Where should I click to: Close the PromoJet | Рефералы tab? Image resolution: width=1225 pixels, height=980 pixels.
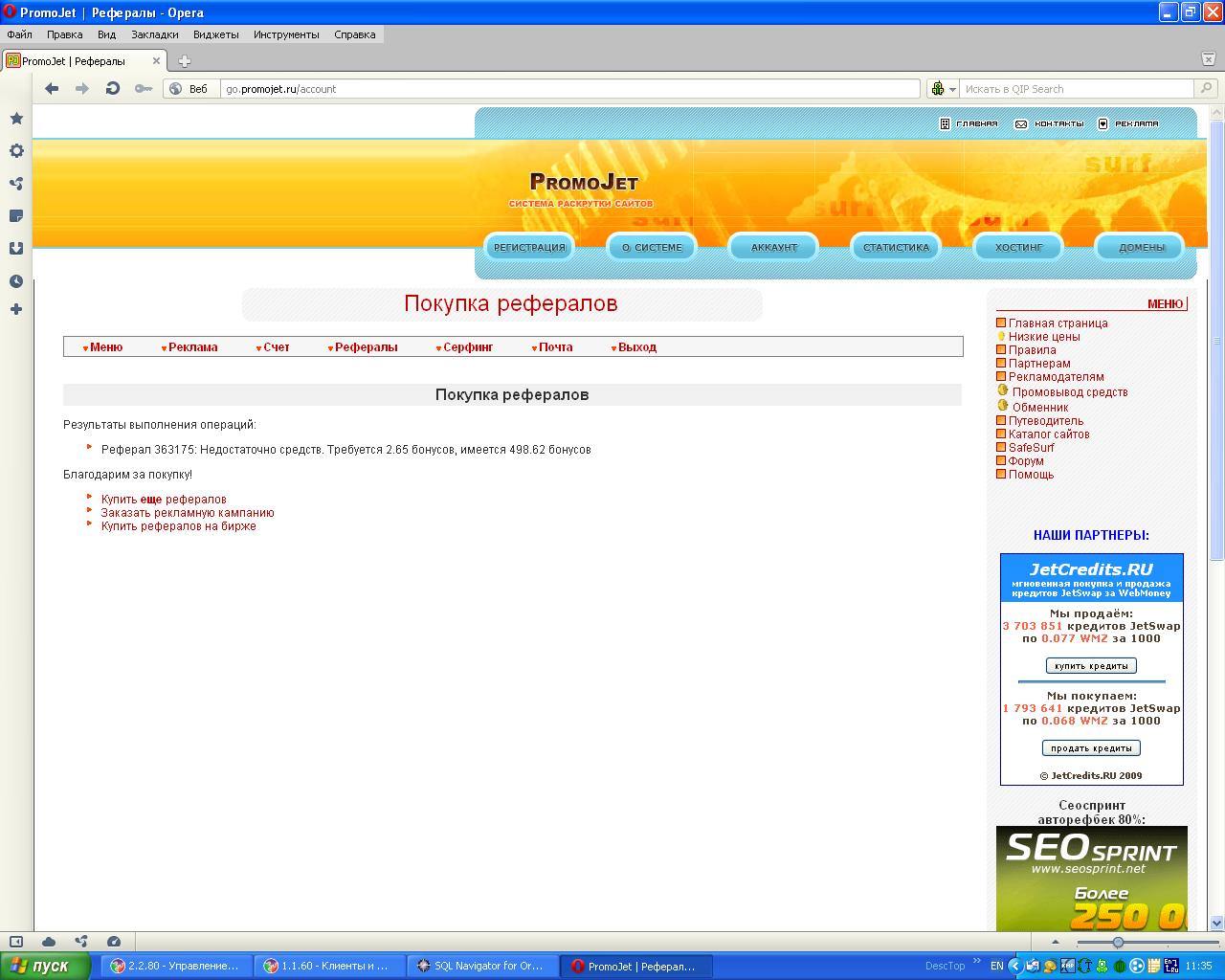pyautogui.click(x=156, y=60)
